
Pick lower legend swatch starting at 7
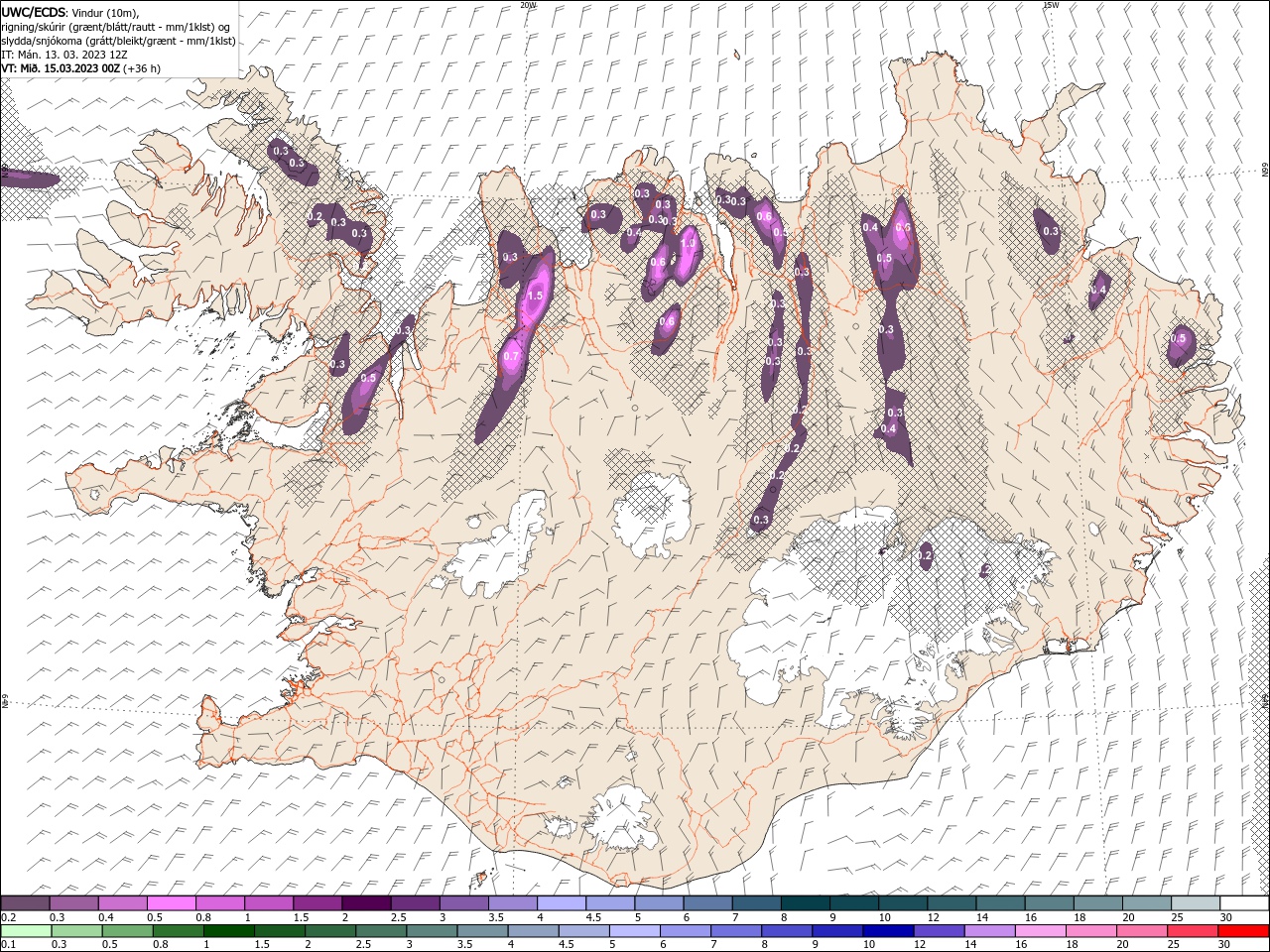734,931
